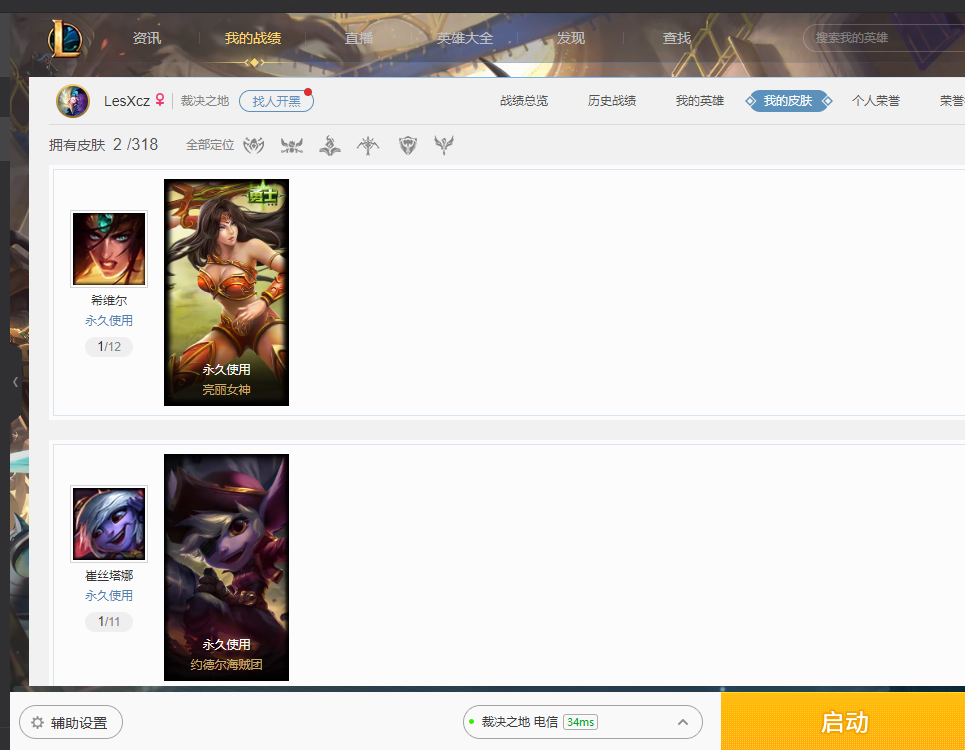
Task: Expand the server list chevron arrow
Action: pyautogui.click(x=683, y=722)
